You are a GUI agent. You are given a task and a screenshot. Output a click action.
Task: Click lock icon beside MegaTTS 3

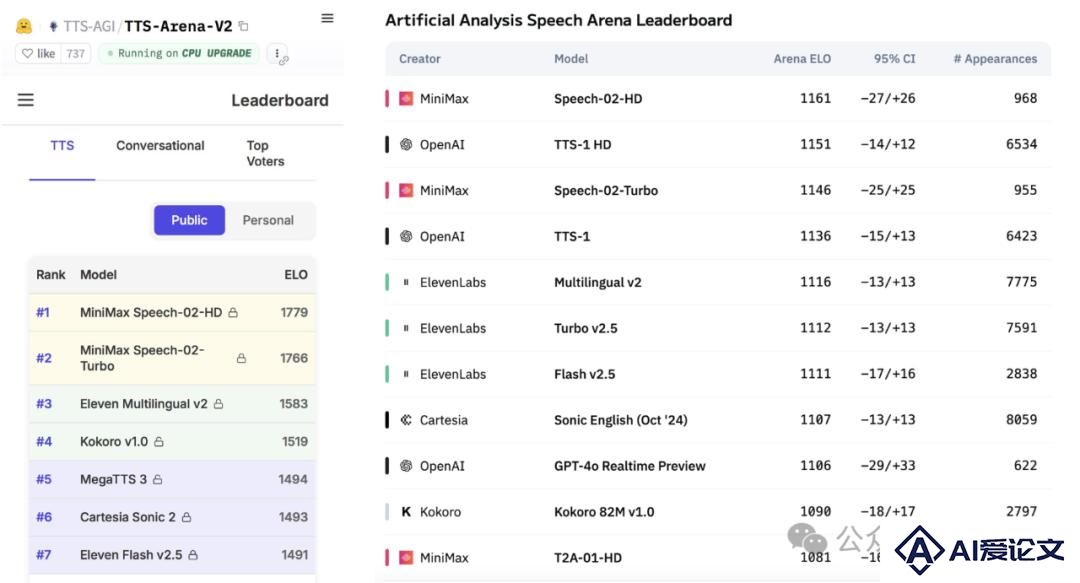[157, 480]
